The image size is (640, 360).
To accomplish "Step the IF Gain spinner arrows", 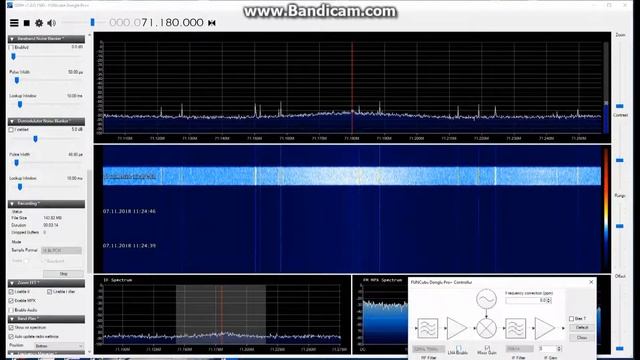I will [559, 349].
